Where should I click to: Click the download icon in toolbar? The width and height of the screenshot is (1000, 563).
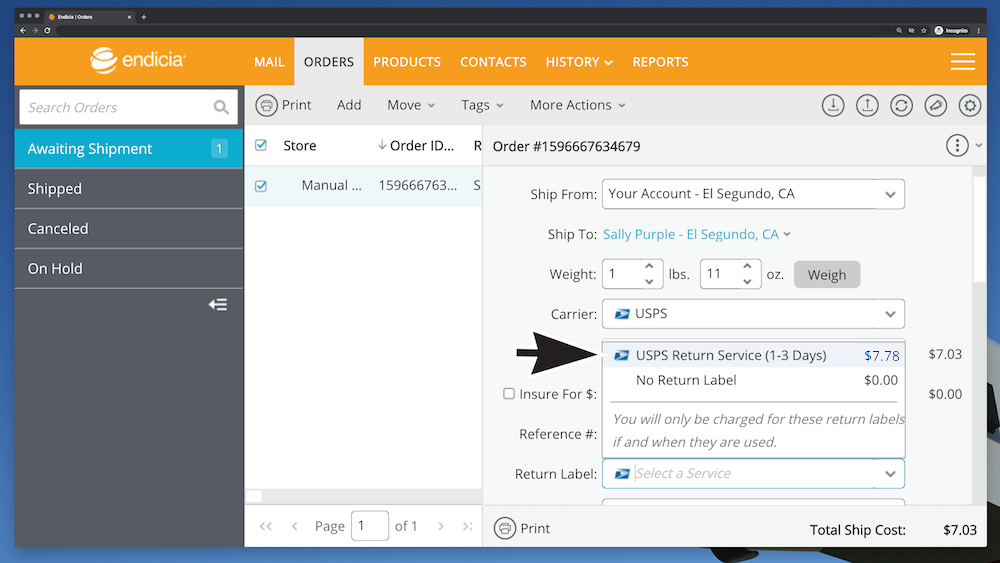click(833, 105)
